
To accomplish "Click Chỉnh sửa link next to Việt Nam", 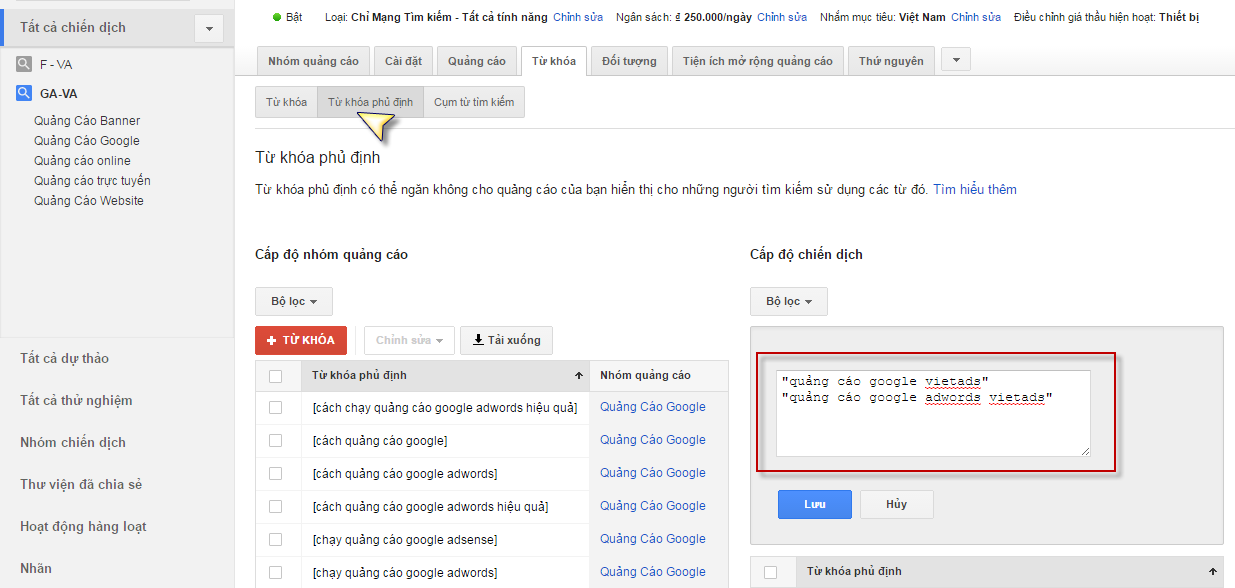I will click(x=976, y=17).
